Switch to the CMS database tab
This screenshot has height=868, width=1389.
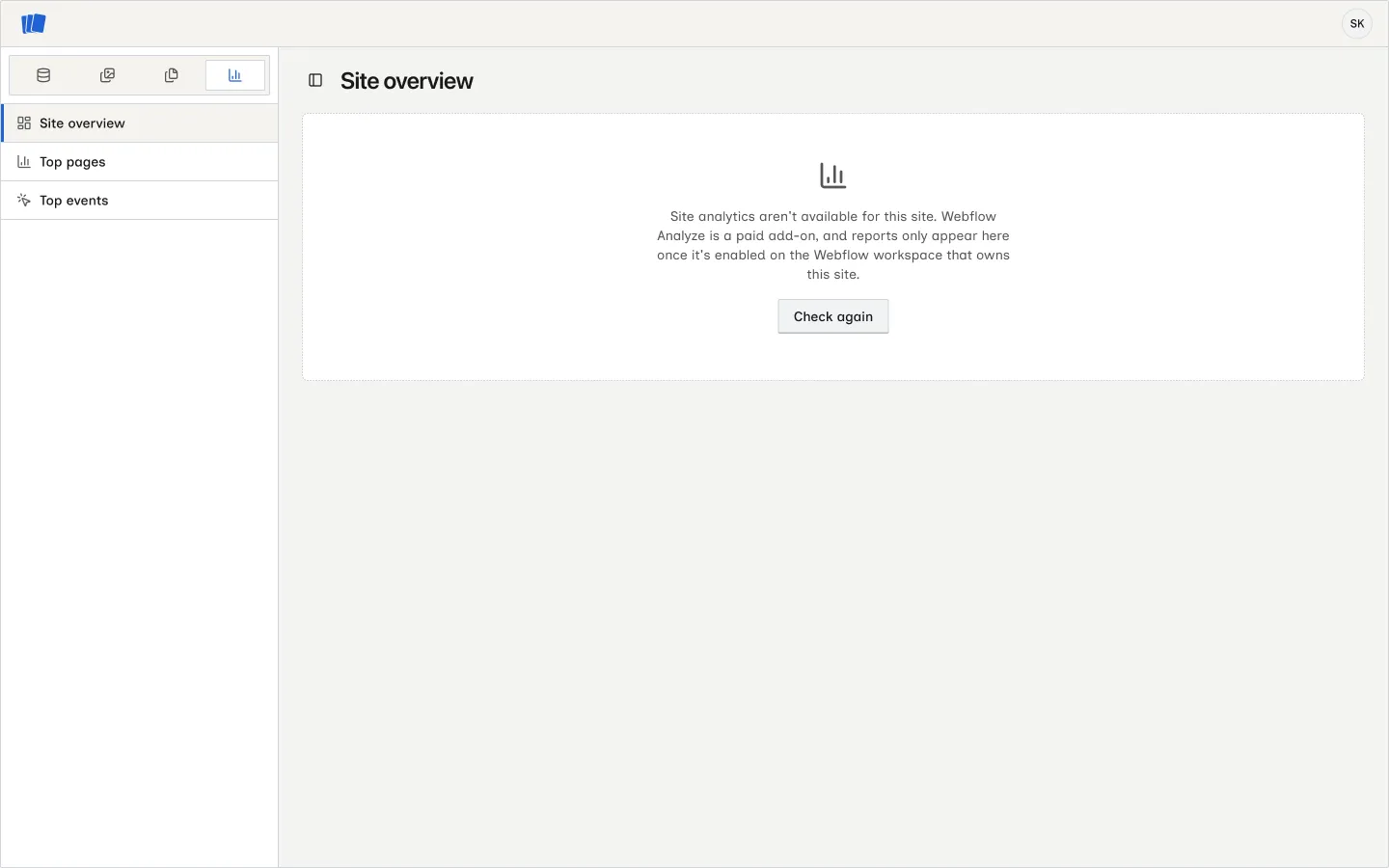click(x=43, y=75)
